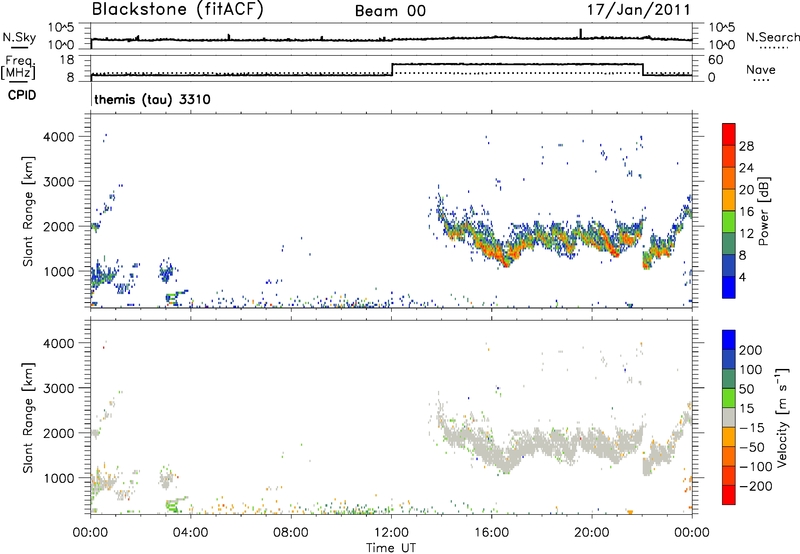Click the noise spike near 19:30
Image resolution: width=800 pixels, height=554 pixels.
[581, 34]
